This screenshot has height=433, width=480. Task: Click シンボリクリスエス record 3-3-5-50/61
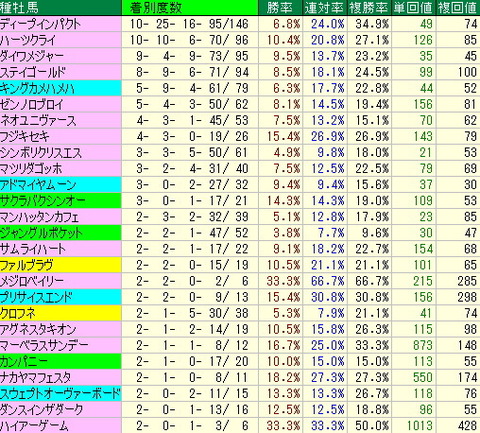pos(192,153)
